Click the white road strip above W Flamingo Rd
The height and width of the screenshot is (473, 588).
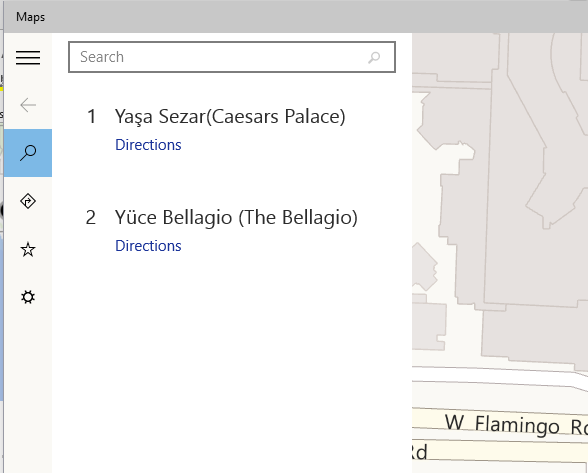(499, 377)
